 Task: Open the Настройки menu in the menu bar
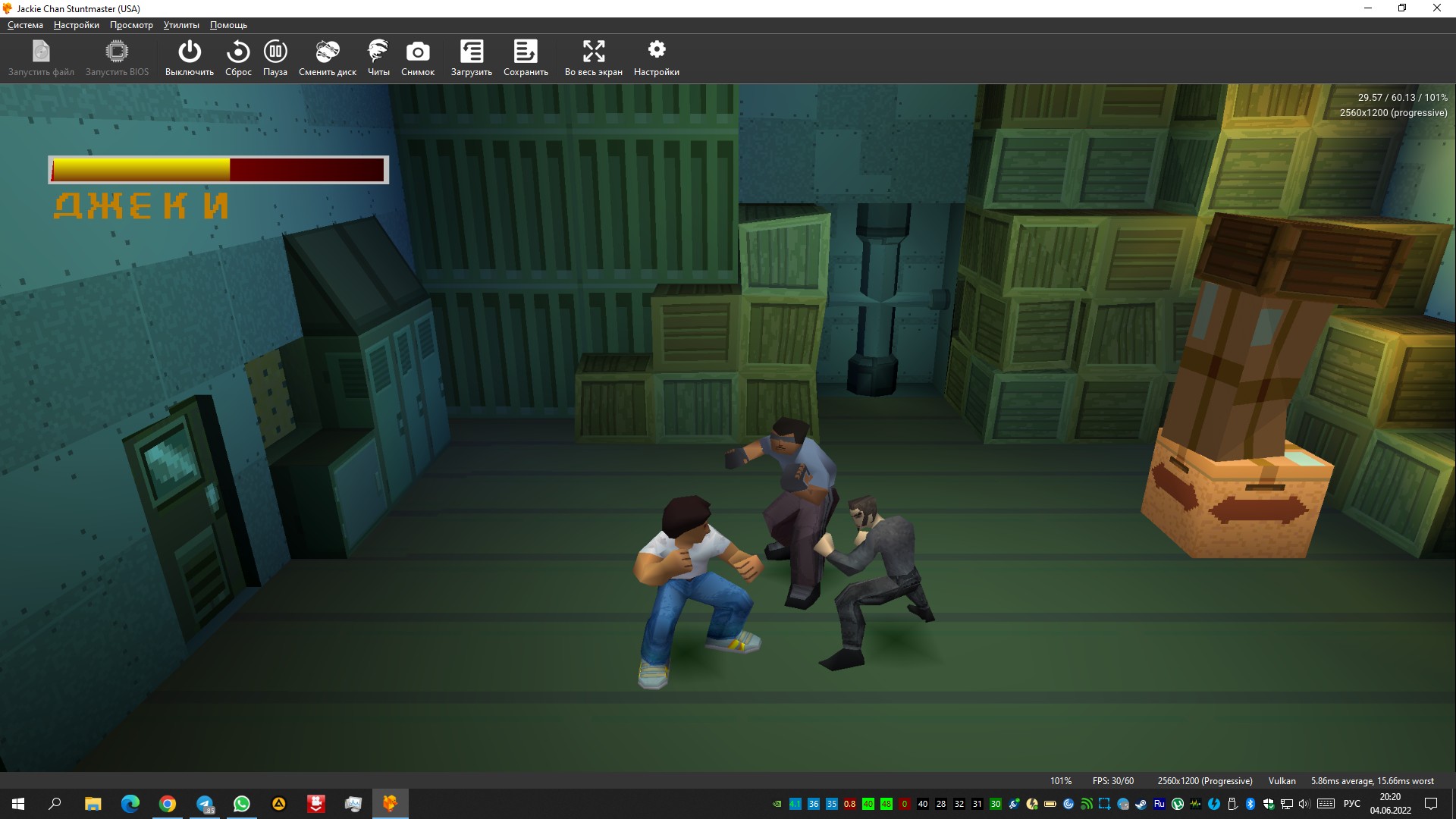pos(77,25)
